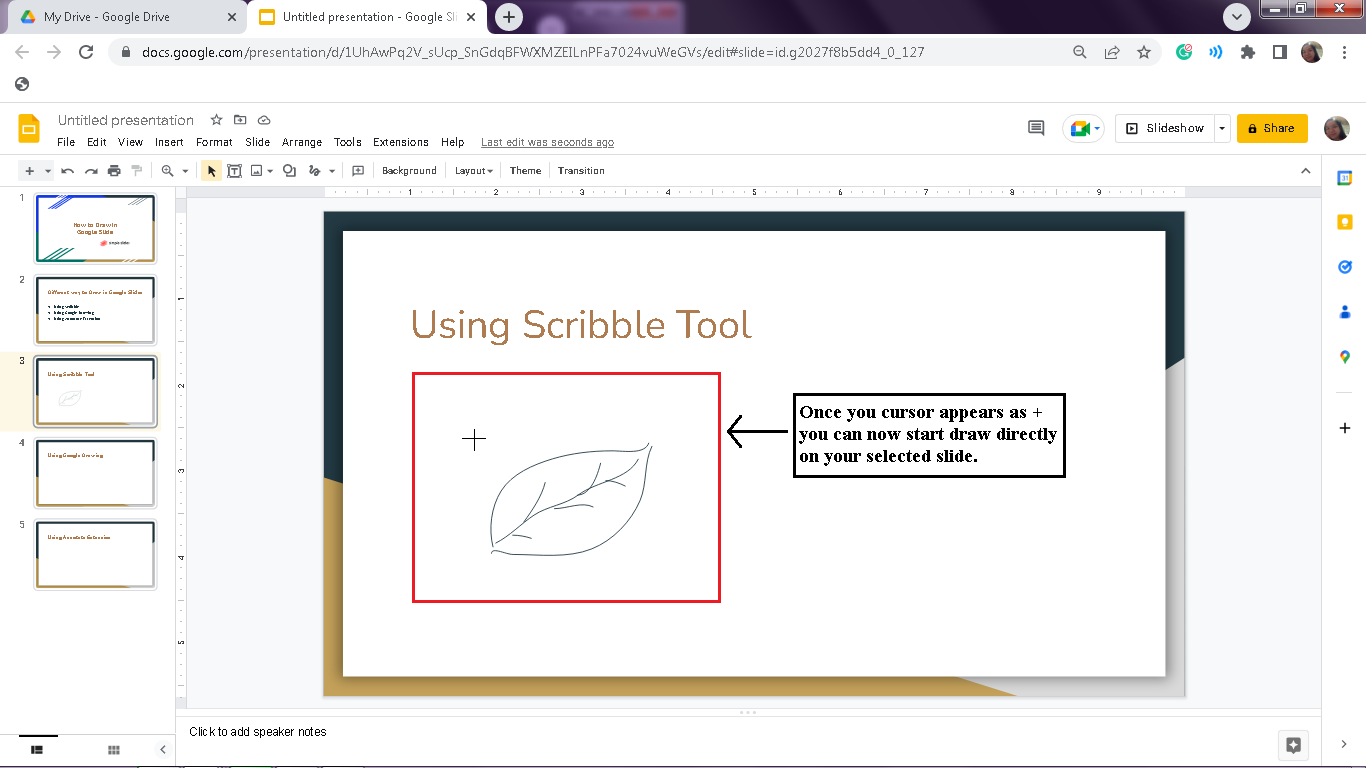Select the Shape tool

click(x=289, y=171)
